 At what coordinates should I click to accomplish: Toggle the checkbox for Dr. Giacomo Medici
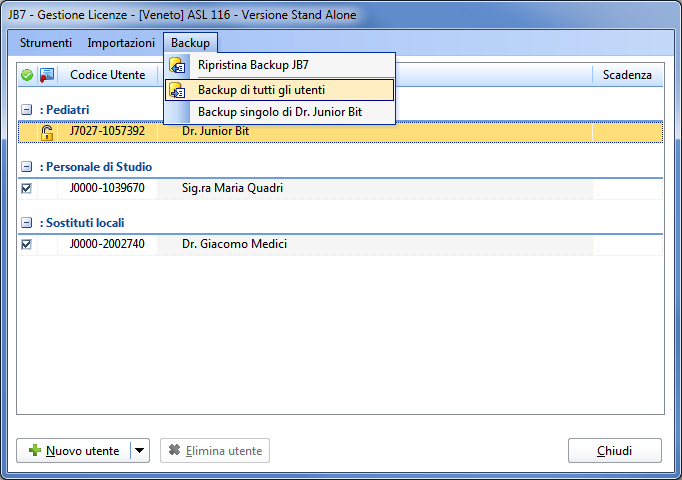27,244
